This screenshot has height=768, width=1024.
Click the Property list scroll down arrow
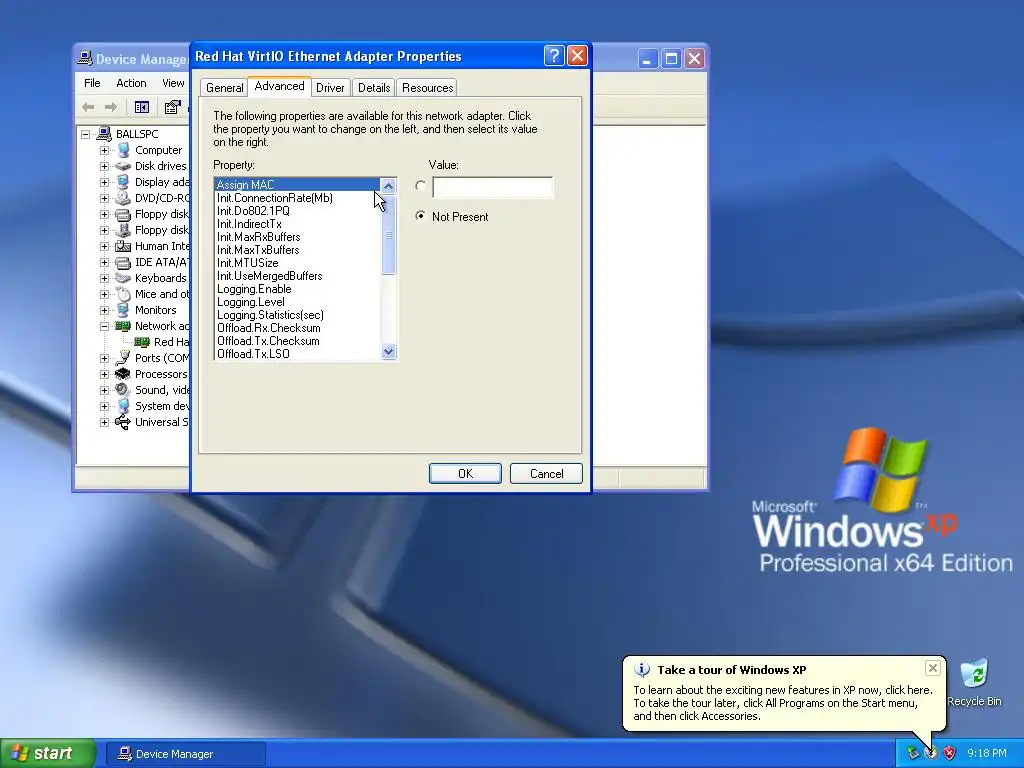pos(388,351)
